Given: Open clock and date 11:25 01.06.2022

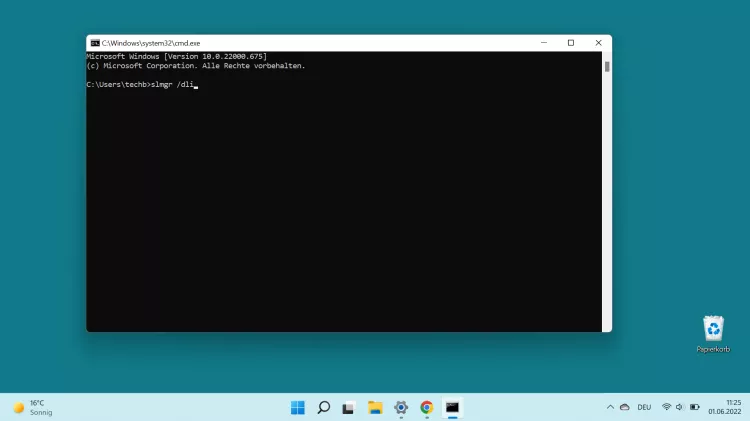Looking at the screenshot, I should pyautogui.click(x=725, y=407).
